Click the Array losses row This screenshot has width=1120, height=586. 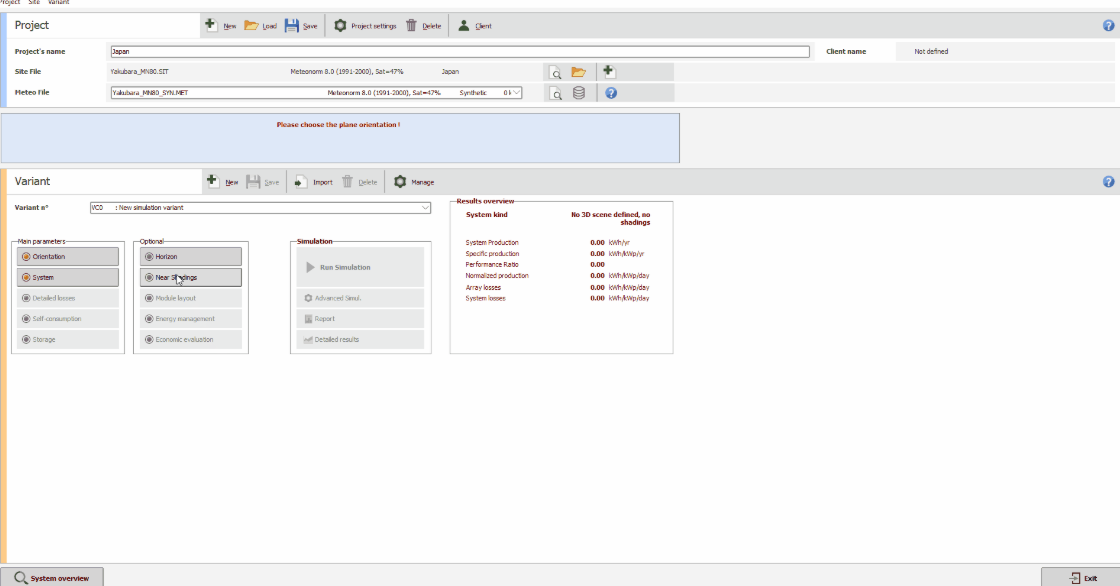click(x=558, y=287)
